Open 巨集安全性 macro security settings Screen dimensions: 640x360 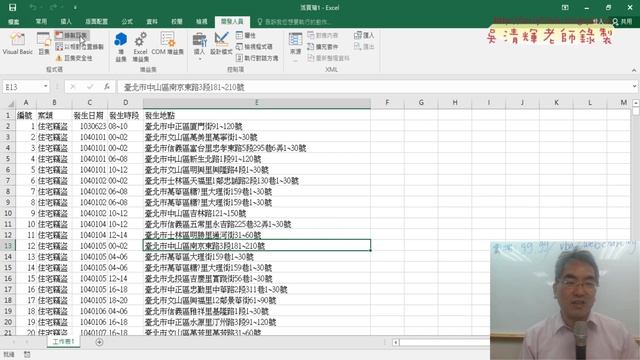[74, 58]
